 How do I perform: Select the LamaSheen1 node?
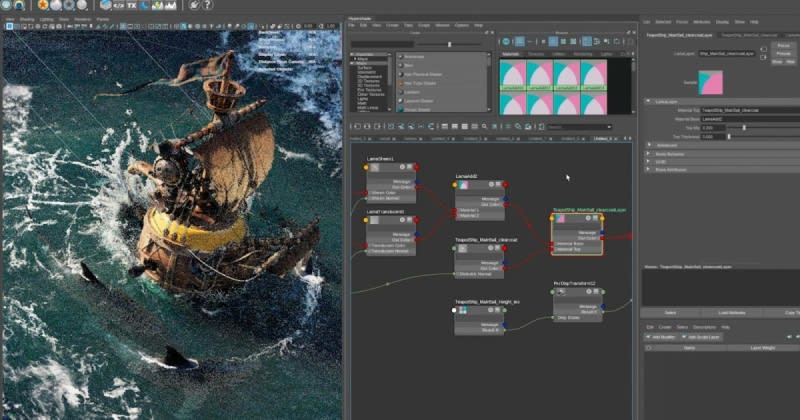[x=391, y=181]
